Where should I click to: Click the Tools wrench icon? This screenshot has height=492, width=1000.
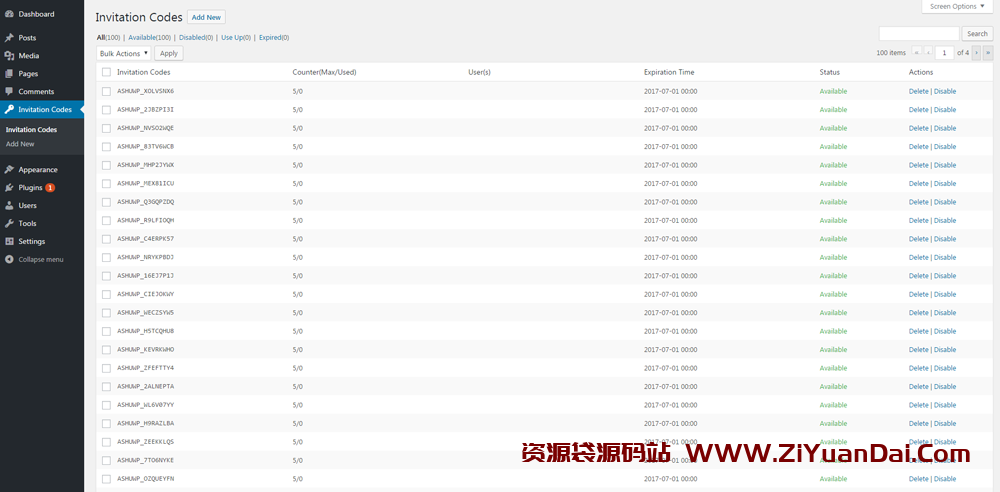pos(9,223)
